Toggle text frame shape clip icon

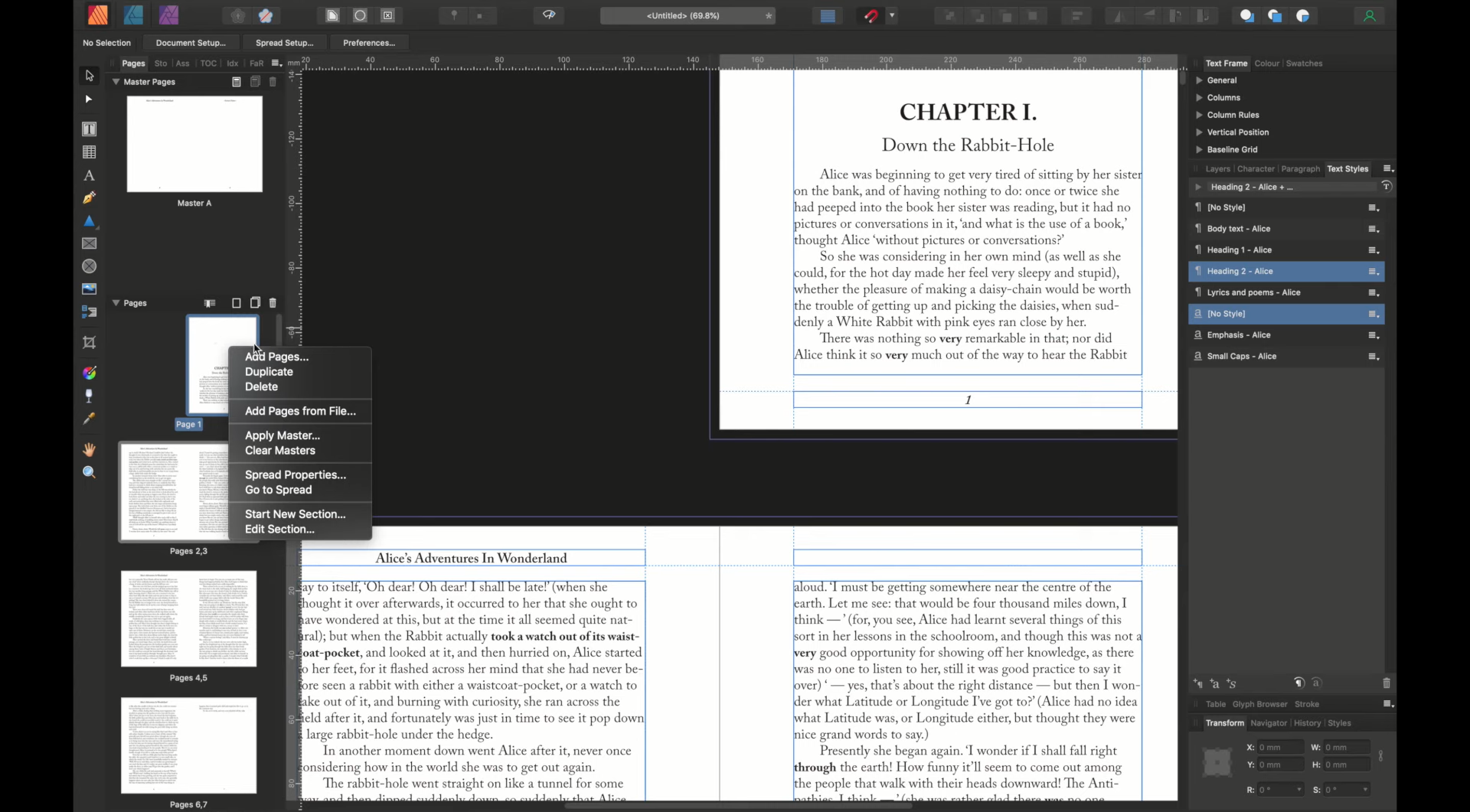click(332, 16)
